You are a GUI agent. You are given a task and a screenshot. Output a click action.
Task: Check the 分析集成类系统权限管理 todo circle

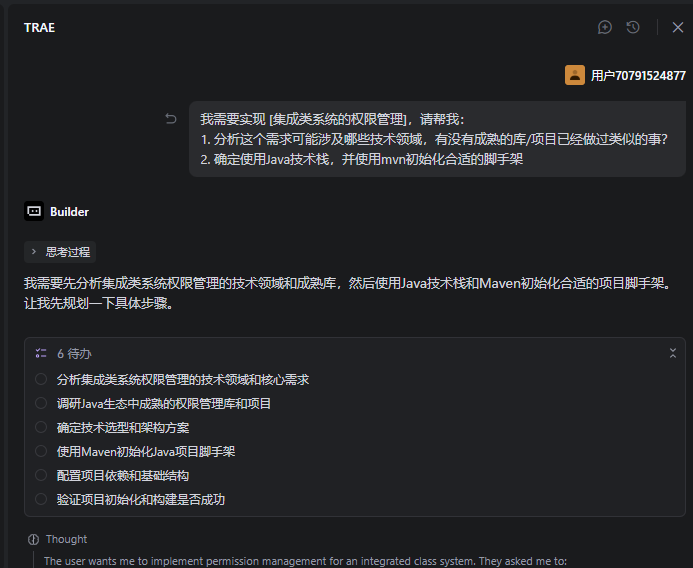click(41, 380)
